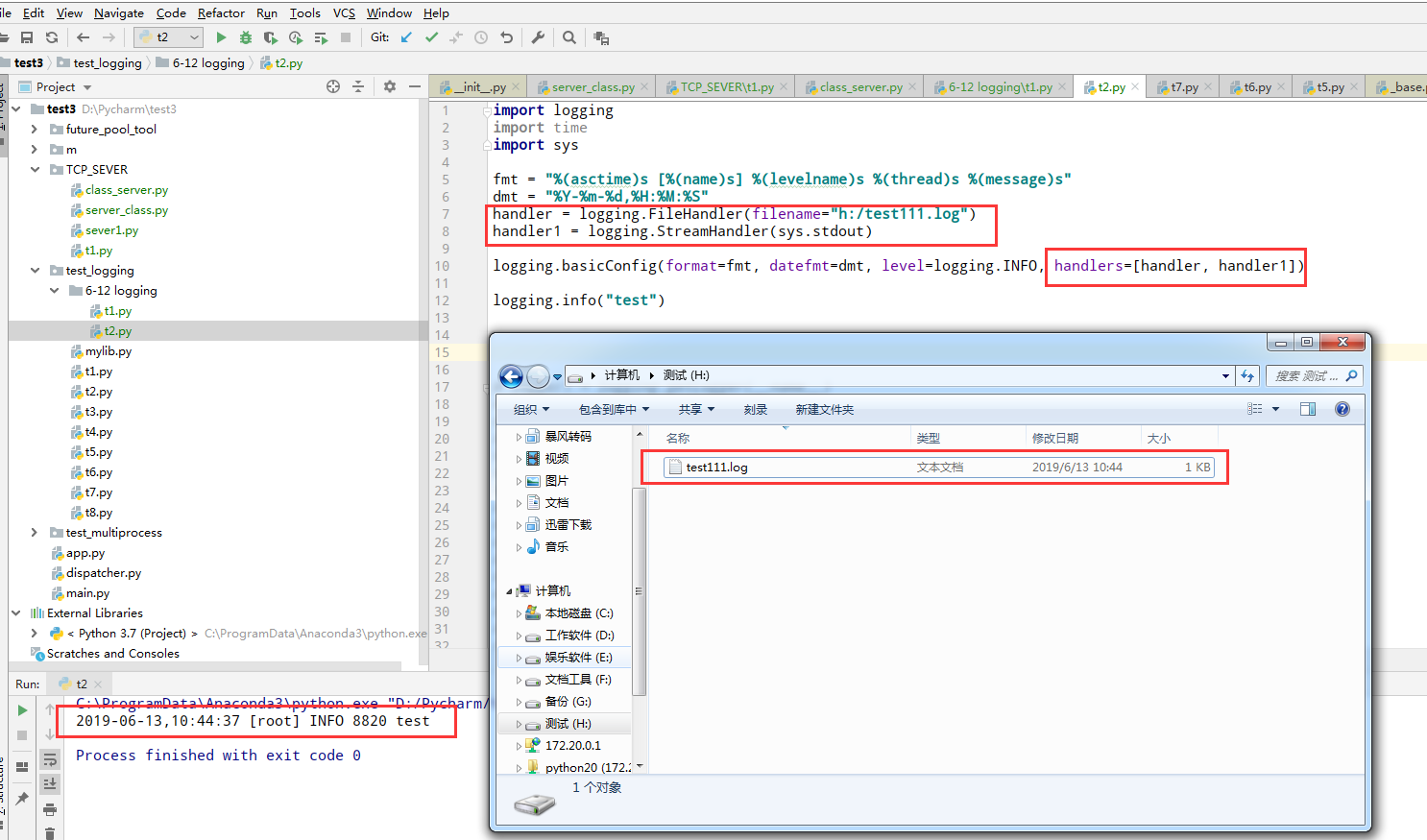
Task: Open mylib.py in the project tree
Action: (108, 351)
